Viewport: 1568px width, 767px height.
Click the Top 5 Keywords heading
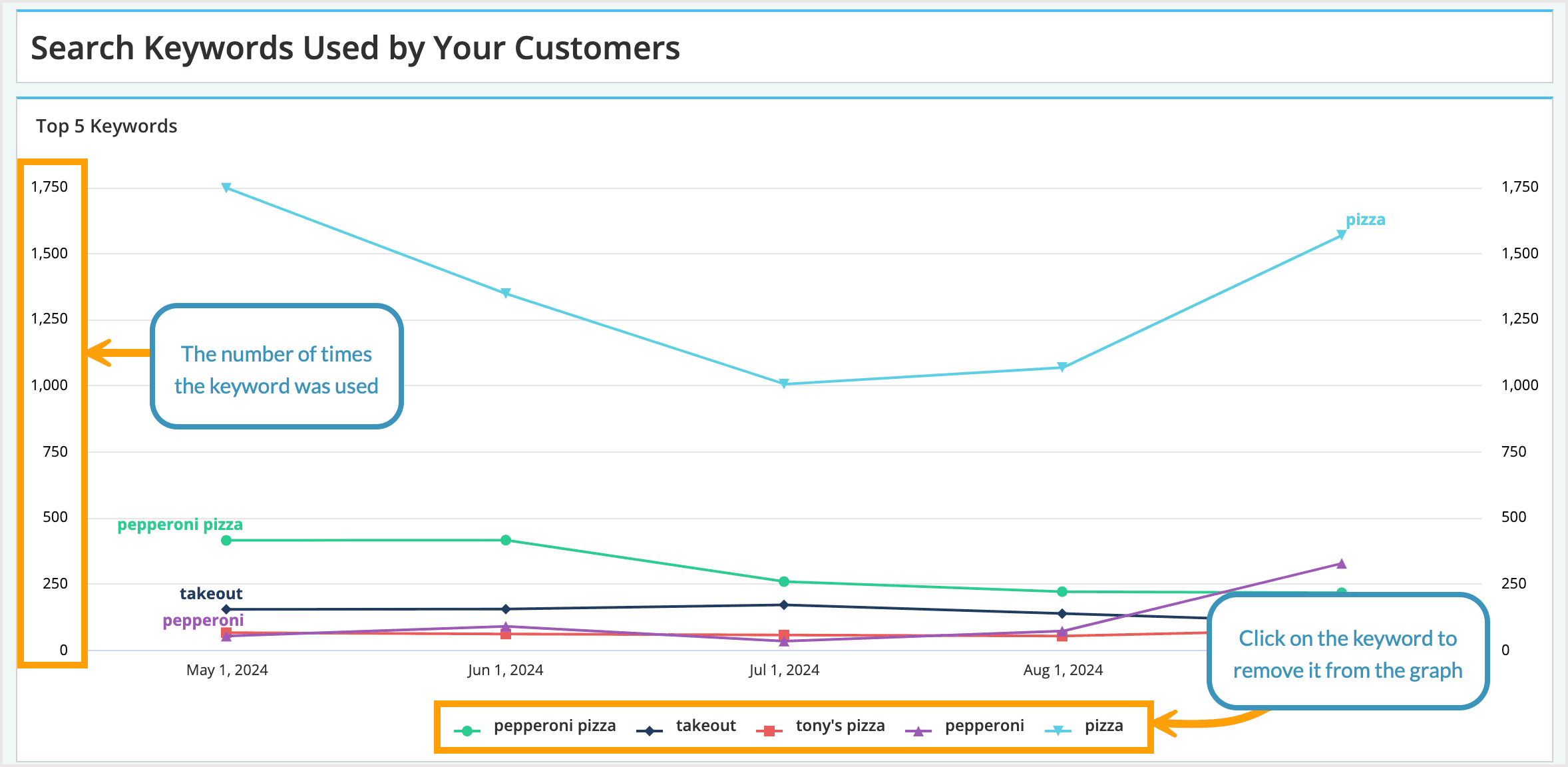[x=107, y=125]
